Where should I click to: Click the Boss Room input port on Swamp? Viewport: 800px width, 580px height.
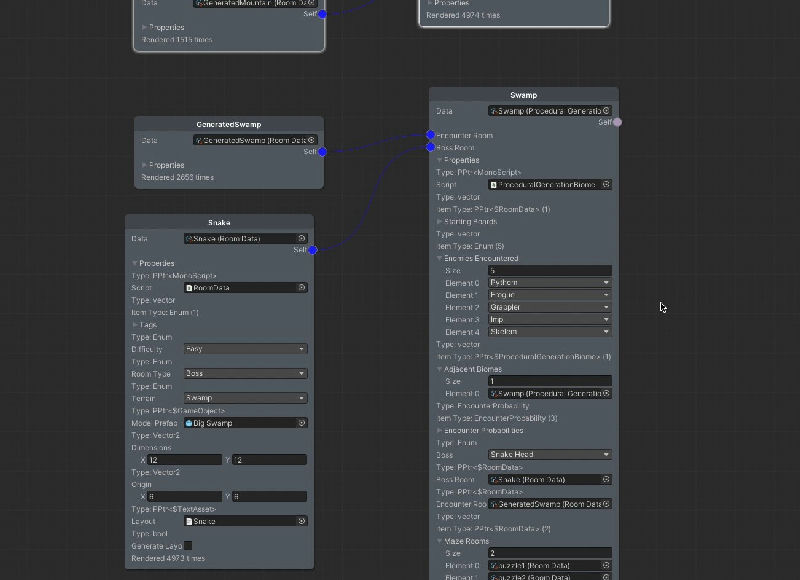(x=430, y=147)
